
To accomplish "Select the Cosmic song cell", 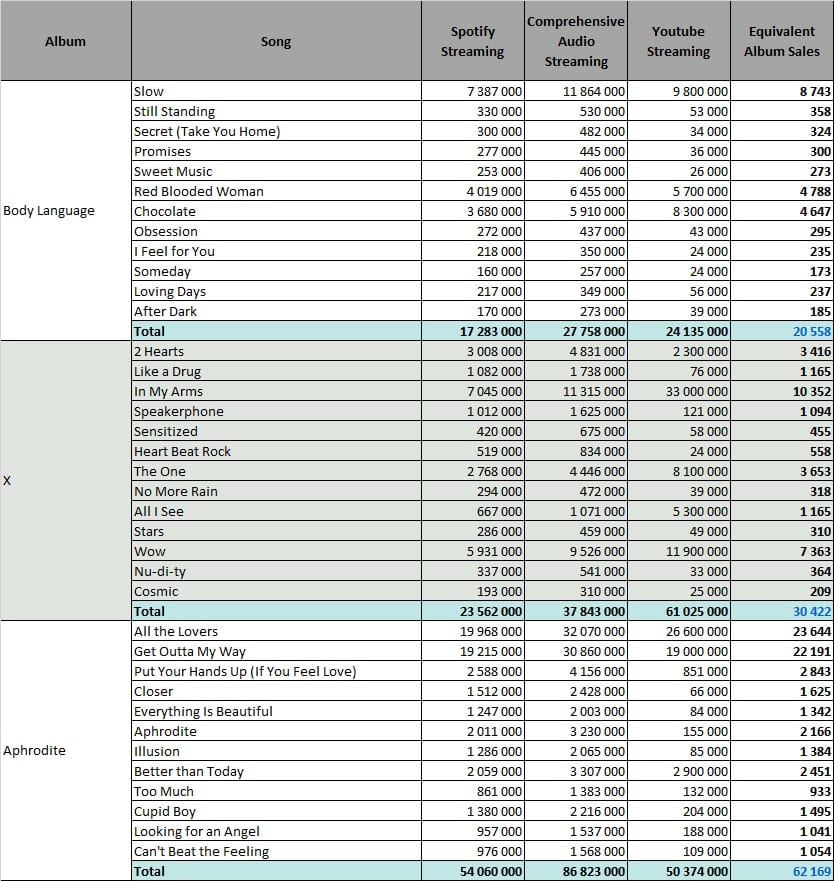I will (x=276, y=591).
